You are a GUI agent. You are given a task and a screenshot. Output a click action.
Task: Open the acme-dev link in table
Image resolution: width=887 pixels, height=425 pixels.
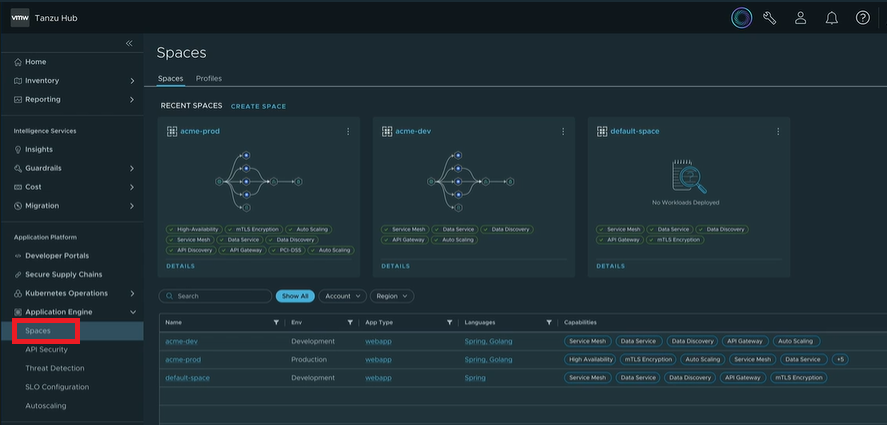pos(181,341)
